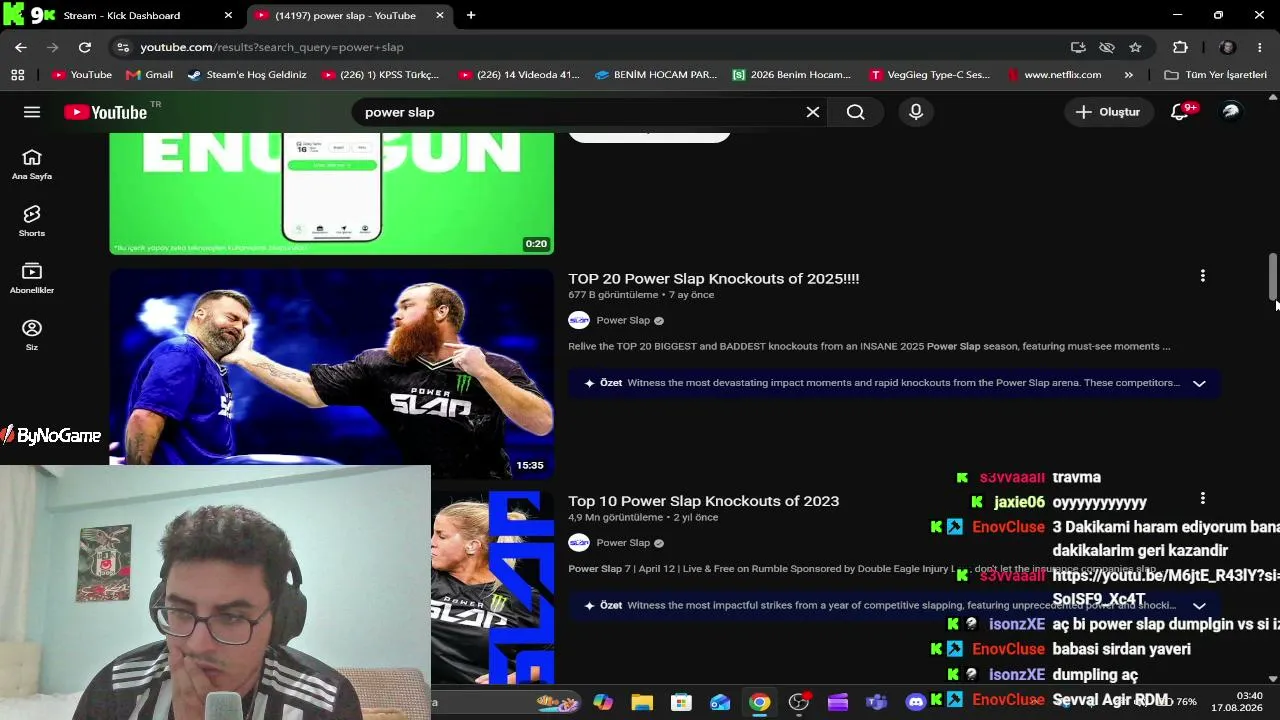1280x720 pixels.
Task: Open the YouTube account avatar menu
Action: 1231,112
